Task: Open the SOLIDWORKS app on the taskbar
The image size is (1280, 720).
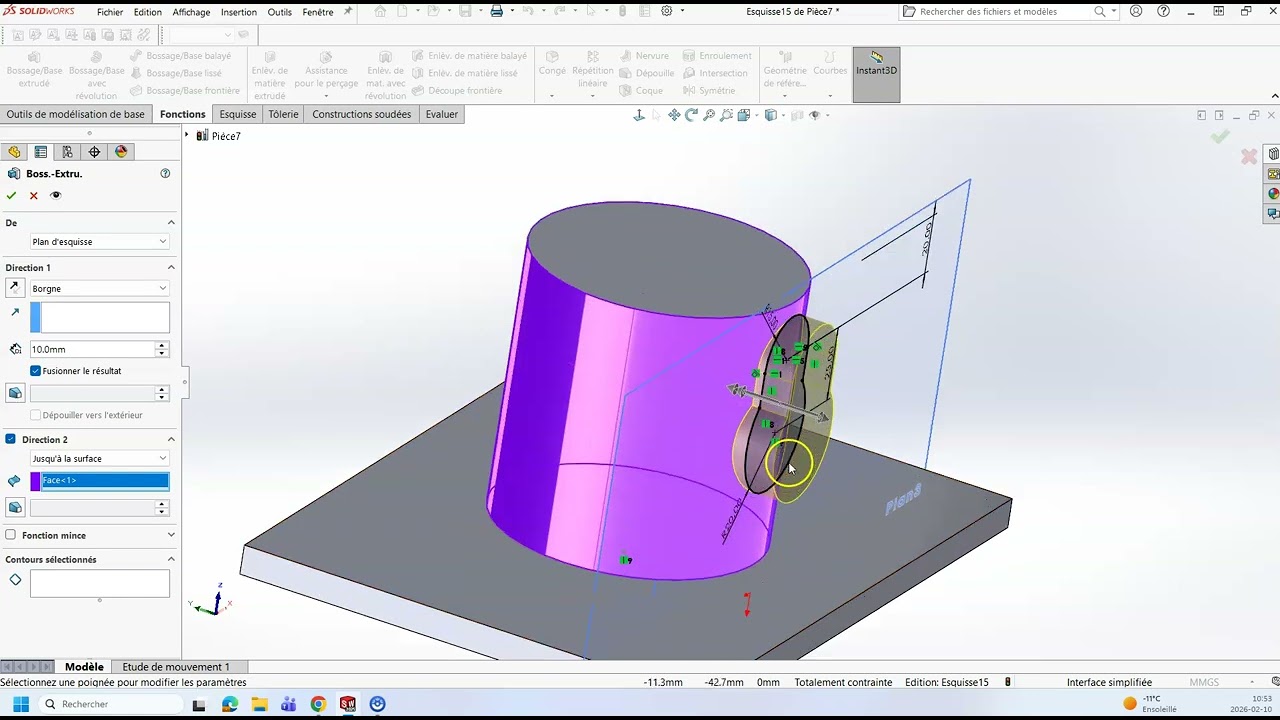Action: click(x=347, y=704)
